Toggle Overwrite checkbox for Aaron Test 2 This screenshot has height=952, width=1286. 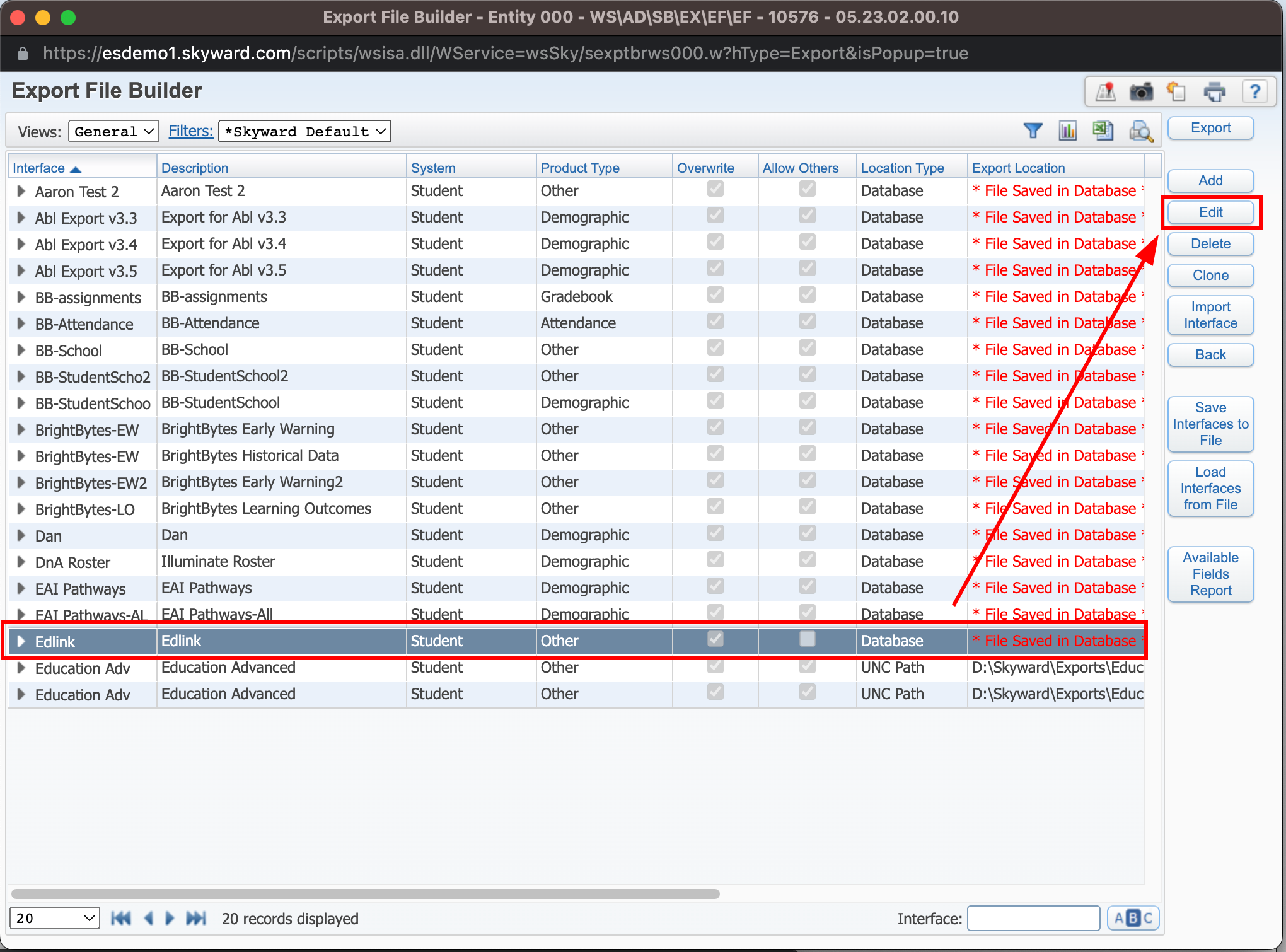tap(715, 189)
